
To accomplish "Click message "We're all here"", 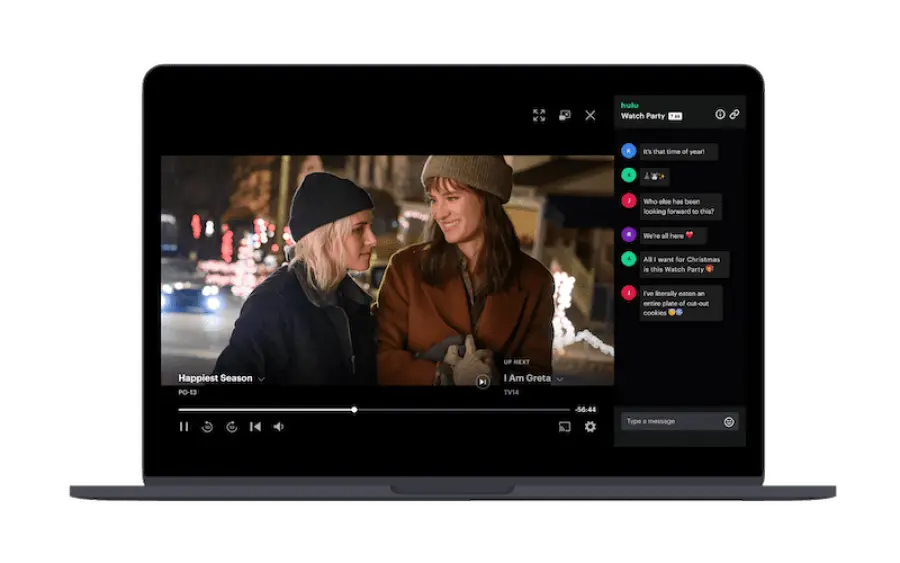I will (673, 235).
